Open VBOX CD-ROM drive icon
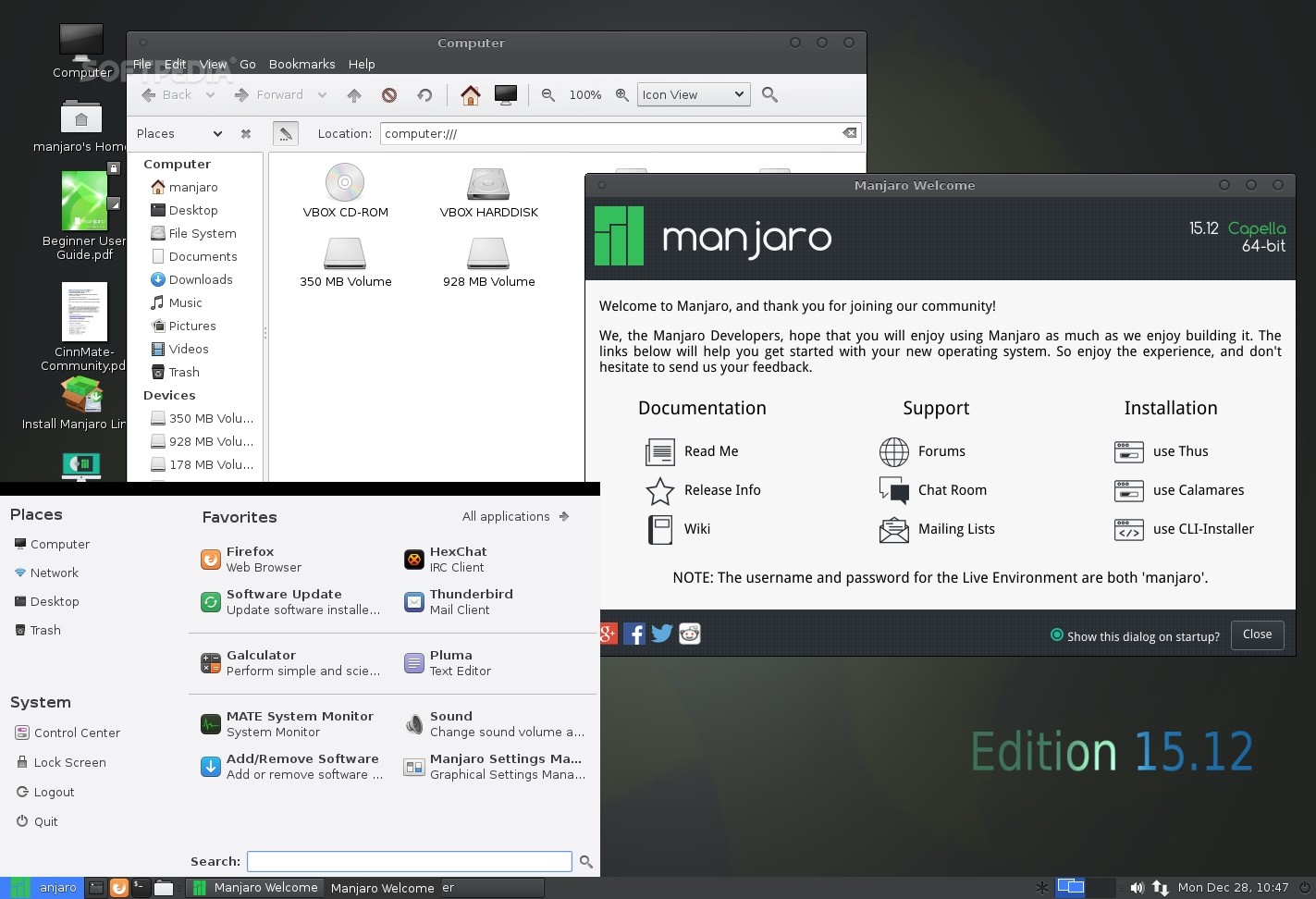This screenshot has height=899, width=1316. click(345, 191)
